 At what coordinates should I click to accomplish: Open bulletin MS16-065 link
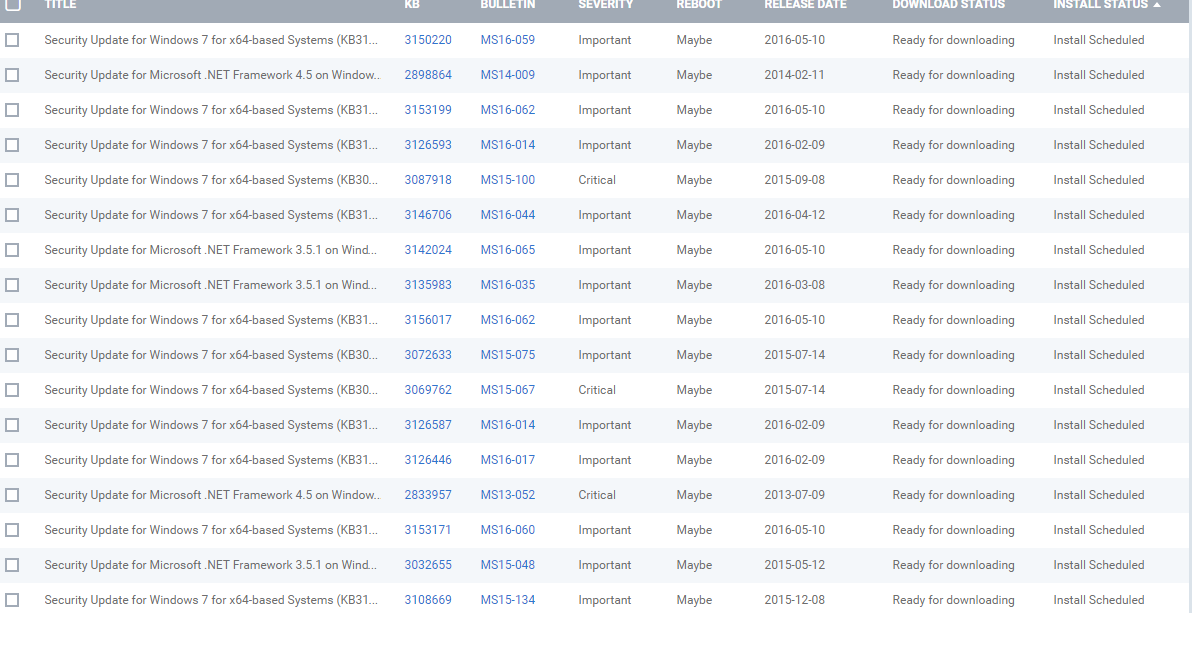click(x=508, y=250)
